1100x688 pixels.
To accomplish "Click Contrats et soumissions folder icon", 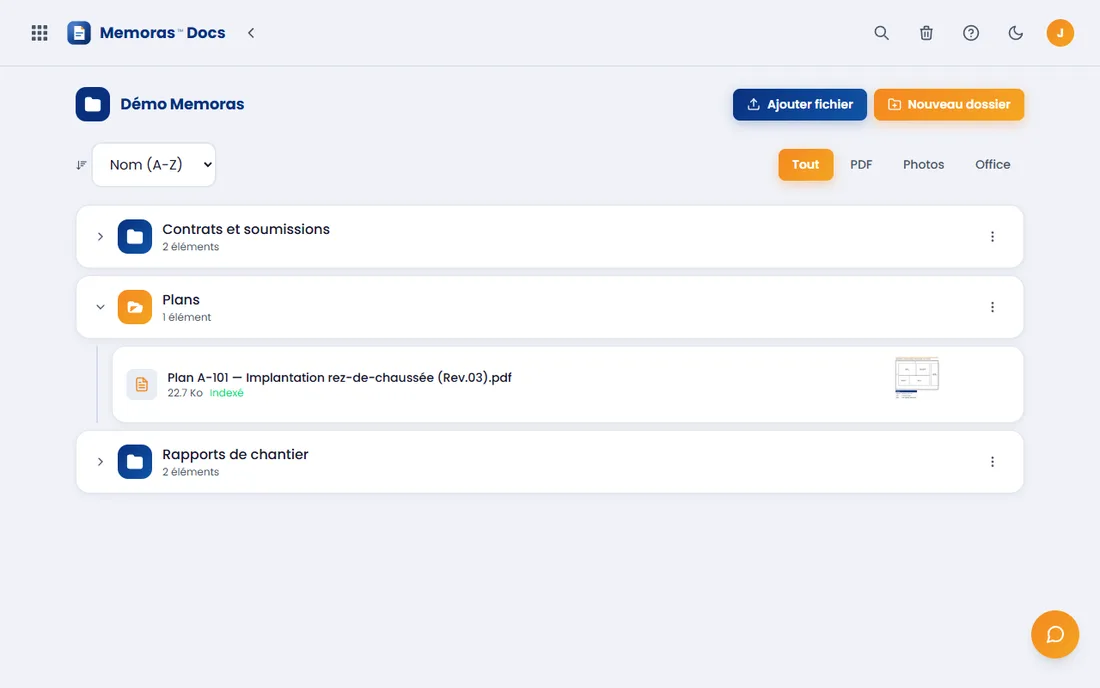I will point(135,237).
